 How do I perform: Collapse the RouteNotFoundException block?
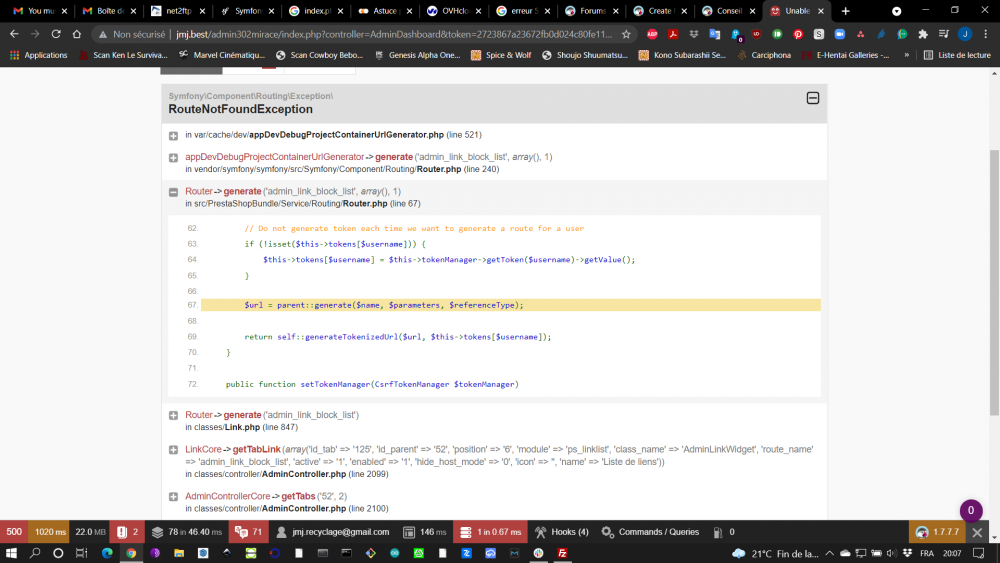pyautogui.click(x=812, y=98)
